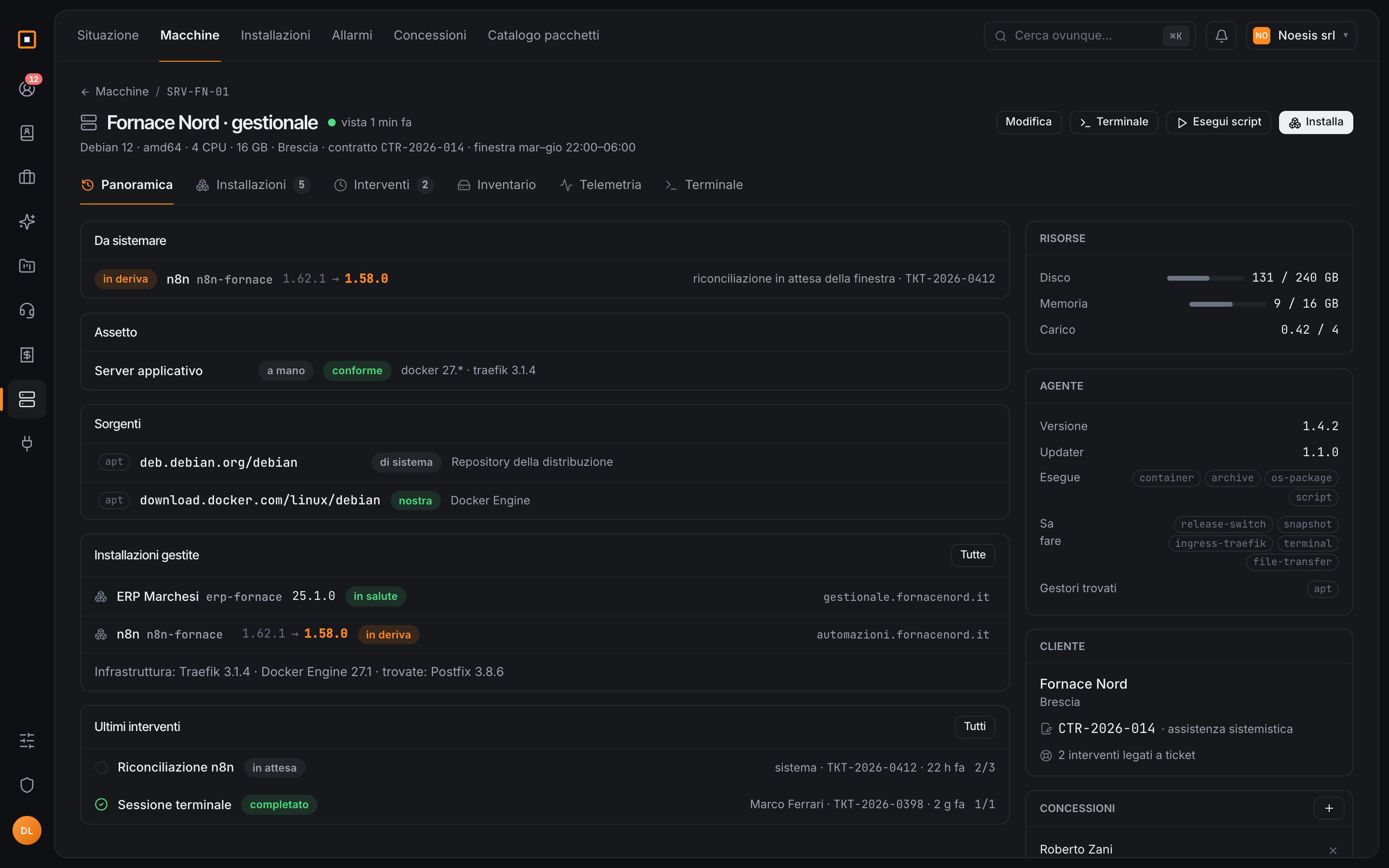Open Installazioni in top navigation
Screen dimensions: 1389x868
click(x=275, y=36)
